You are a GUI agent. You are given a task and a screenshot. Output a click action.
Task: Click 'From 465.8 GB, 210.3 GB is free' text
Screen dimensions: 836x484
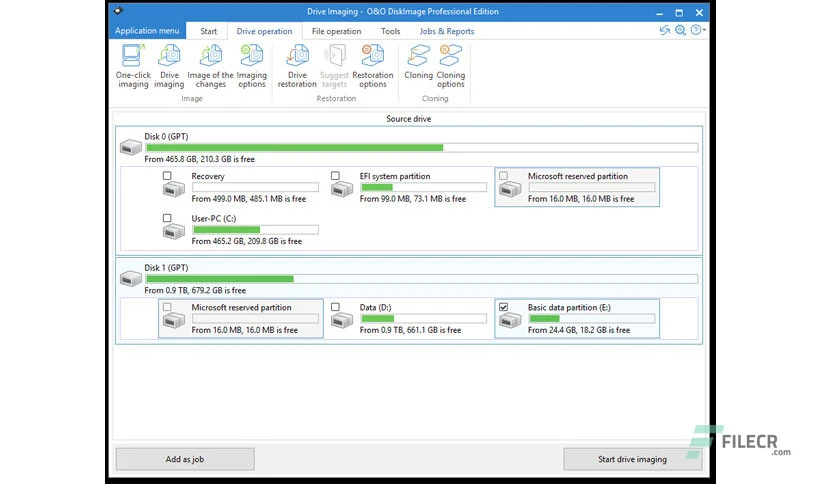(x=199, y=159)
